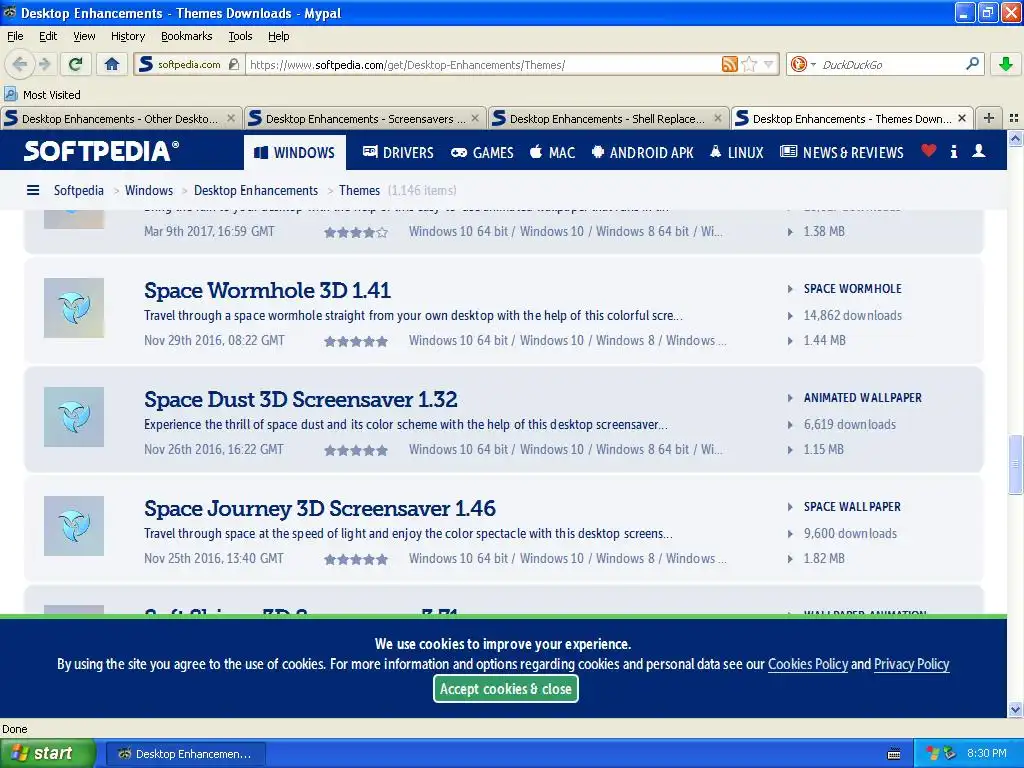
Task: Open the Edit menu
Action: click(48, 36)
